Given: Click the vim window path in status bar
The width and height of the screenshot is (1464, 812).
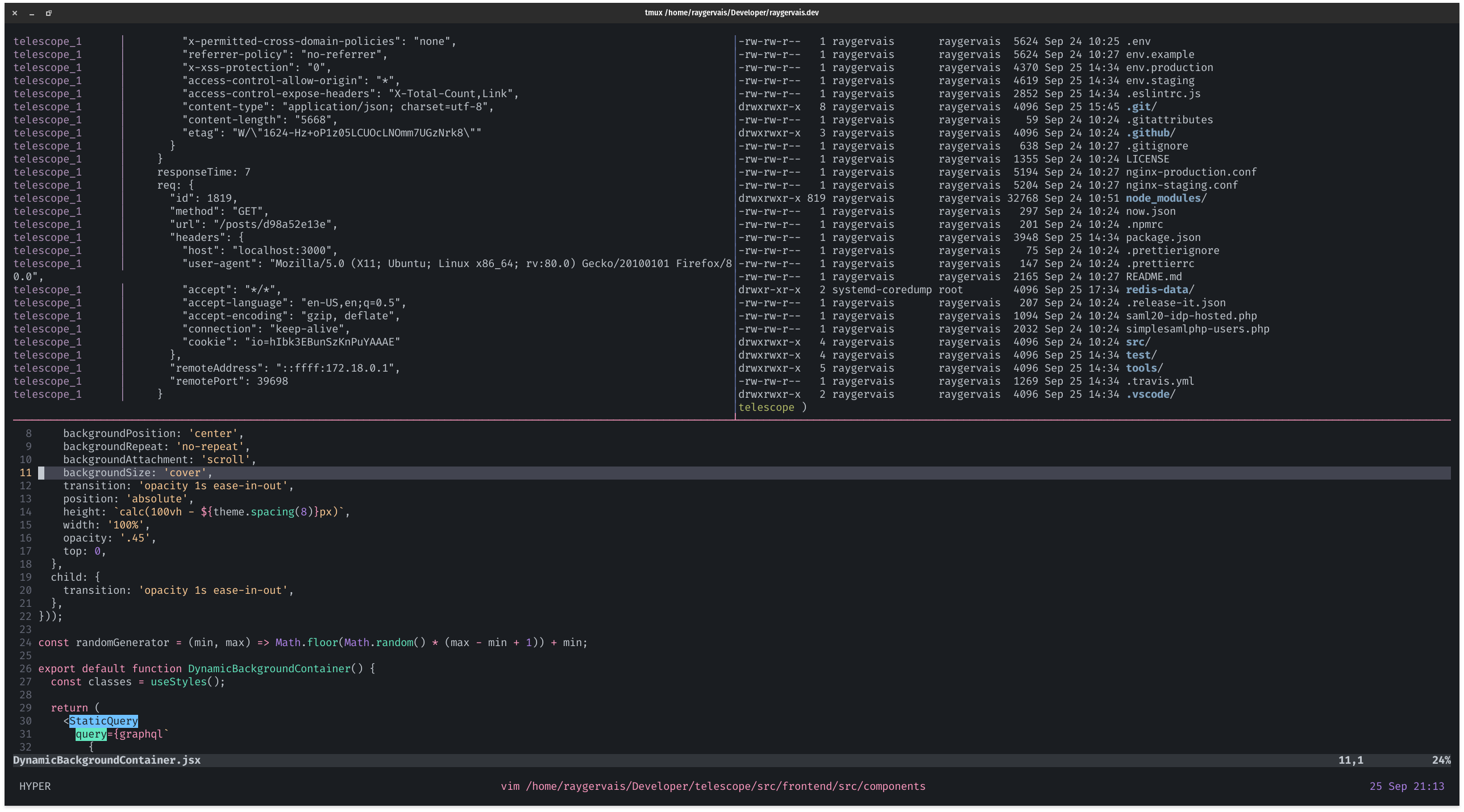Looking at the screenshot, I should tap(713, 786).
